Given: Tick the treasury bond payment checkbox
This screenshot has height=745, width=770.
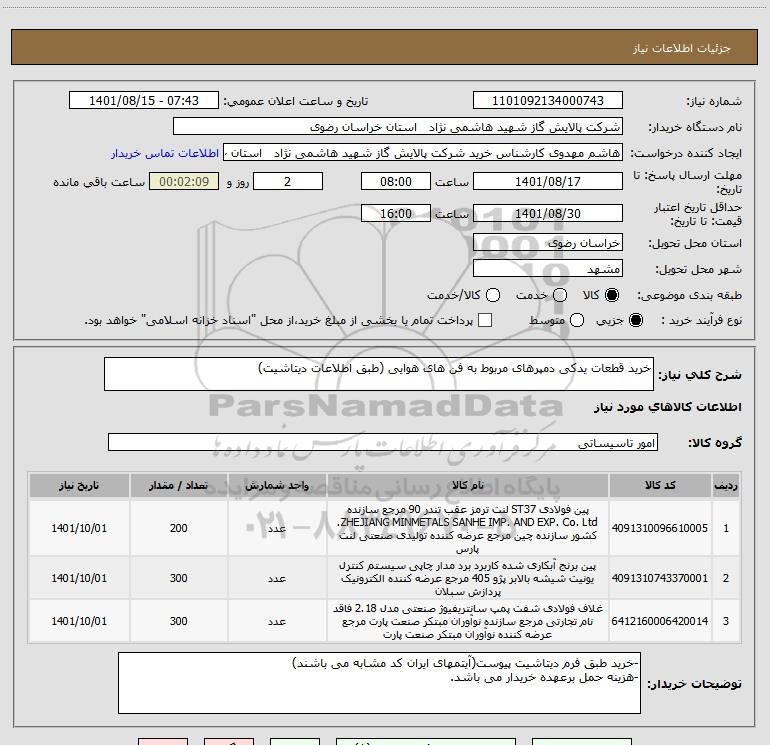Looking at the screenshot, I should coord(485,320).
